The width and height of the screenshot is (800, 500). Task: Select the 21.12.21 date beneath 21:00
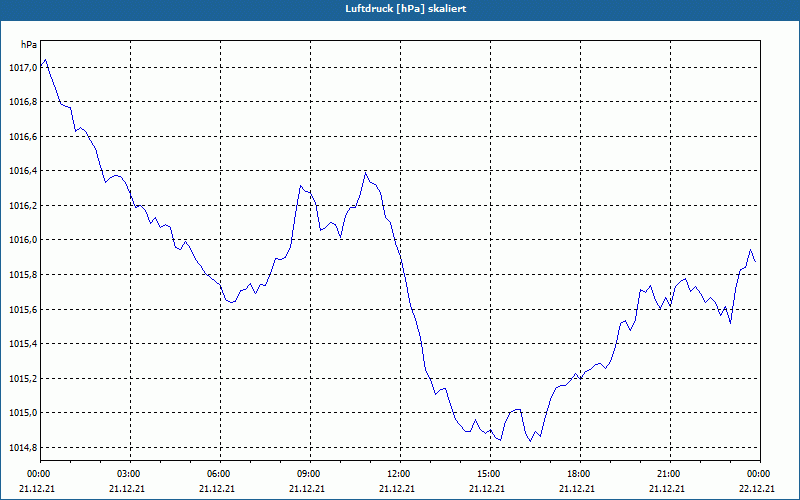pos(667,488)
